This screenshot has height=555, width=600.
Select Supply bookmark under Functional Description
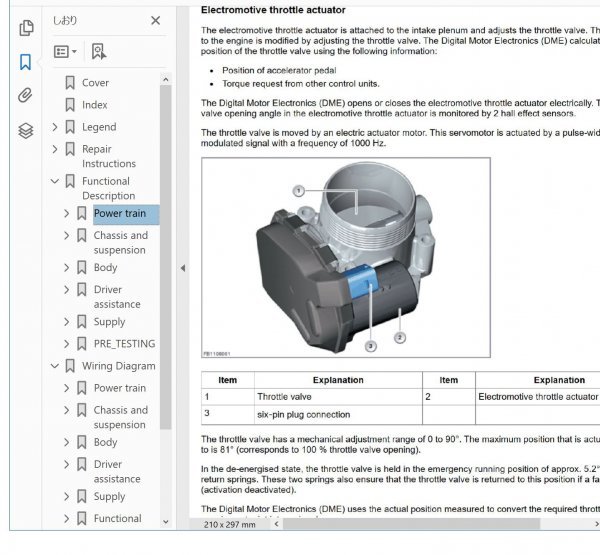(109, 322)
